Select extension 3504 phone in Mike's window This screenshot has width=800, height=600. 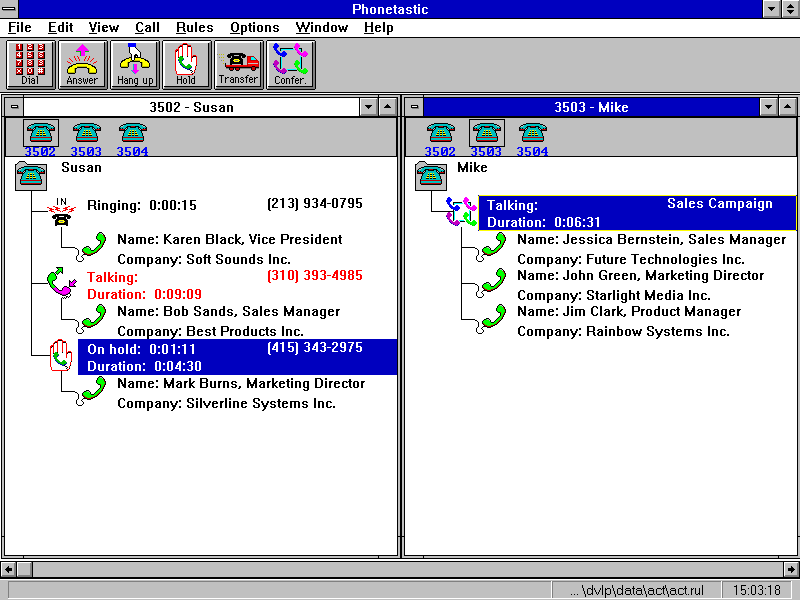click(x=532, y=139)
